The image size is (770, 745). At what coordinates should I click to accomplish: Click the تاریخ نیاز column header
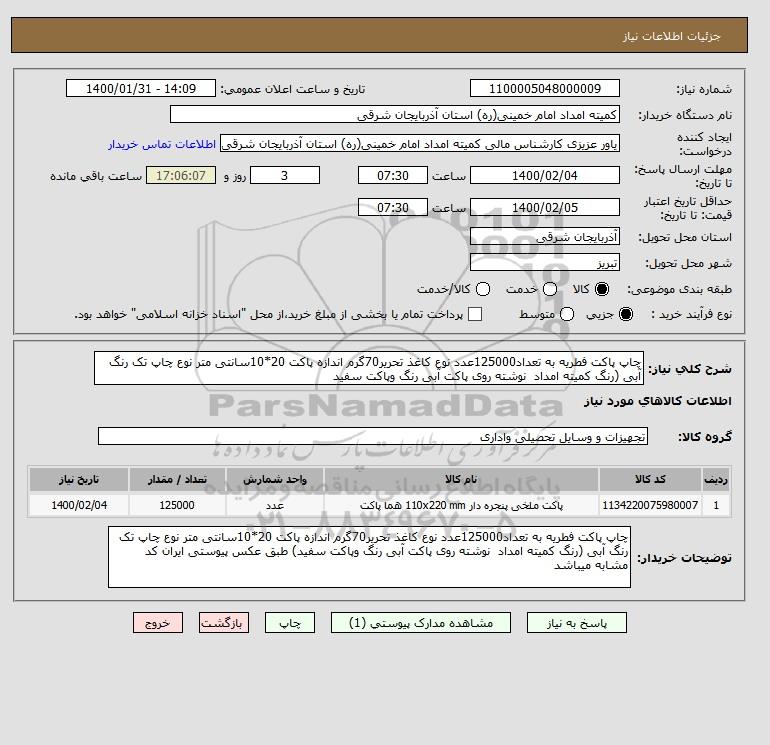click(79, 479)
